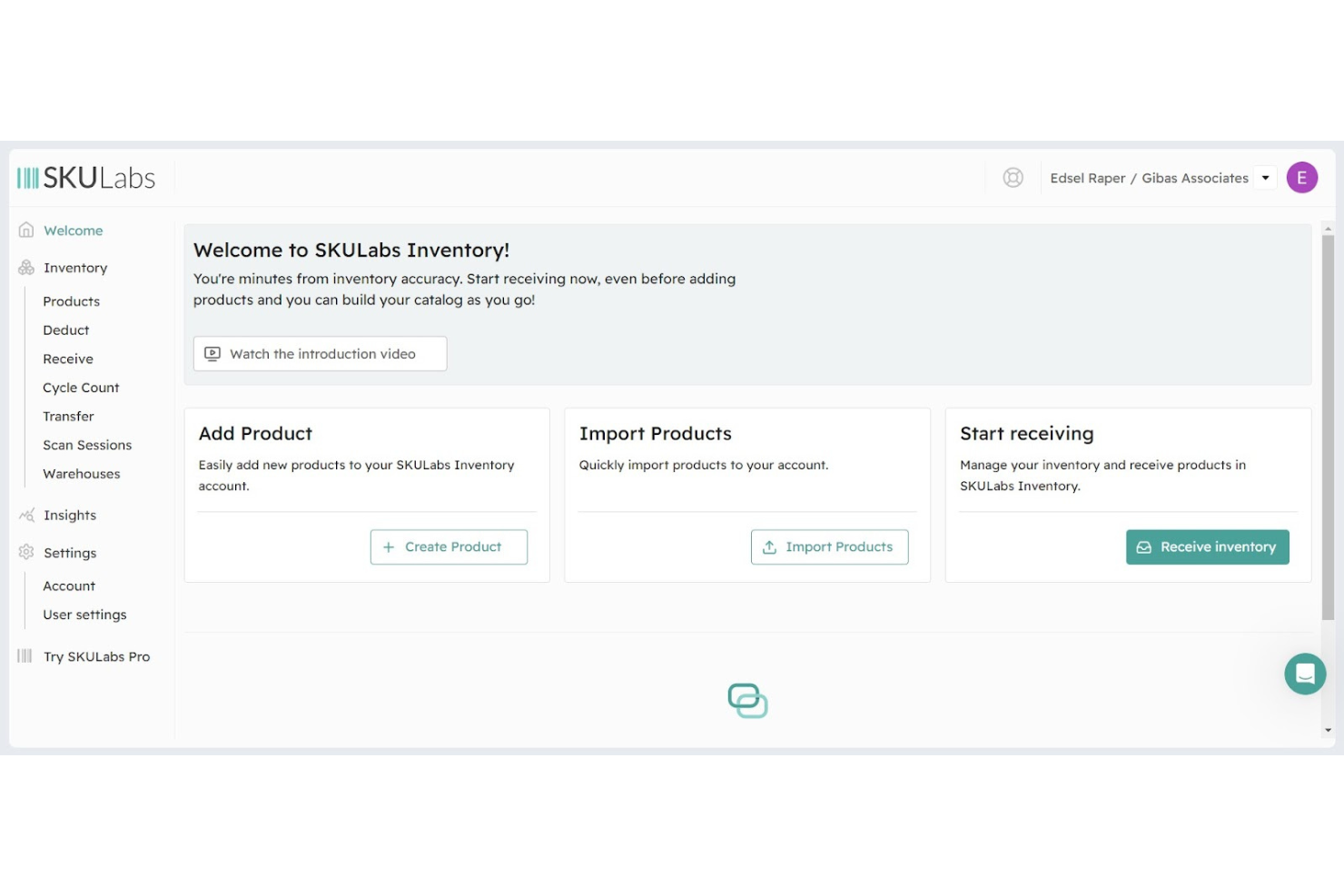Open Warehouses in the sidebar
This screenshot has width=1344, height=896.
pos(82,474)
